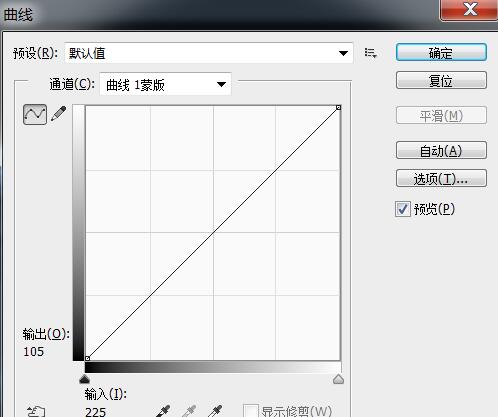This screenshot has height=417, width=498.
Task: Confirm with the 确定 button
Action: point(441,53)
